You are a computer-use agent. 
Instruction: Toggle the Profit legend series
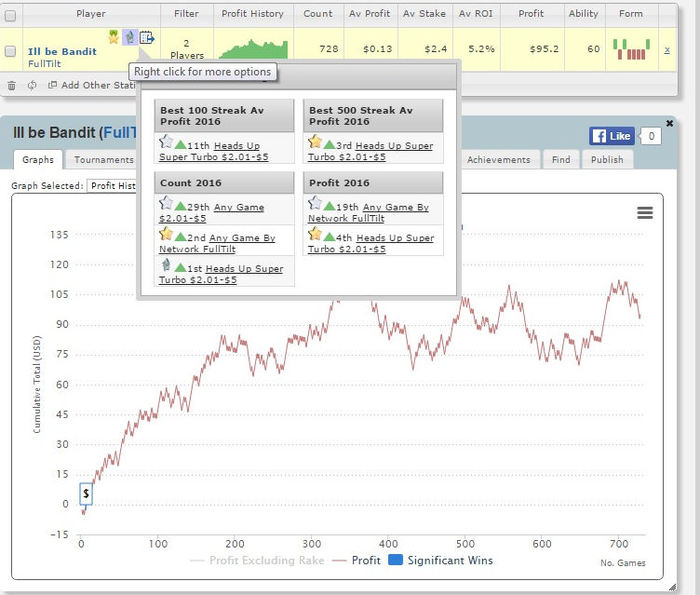point(357,561)
